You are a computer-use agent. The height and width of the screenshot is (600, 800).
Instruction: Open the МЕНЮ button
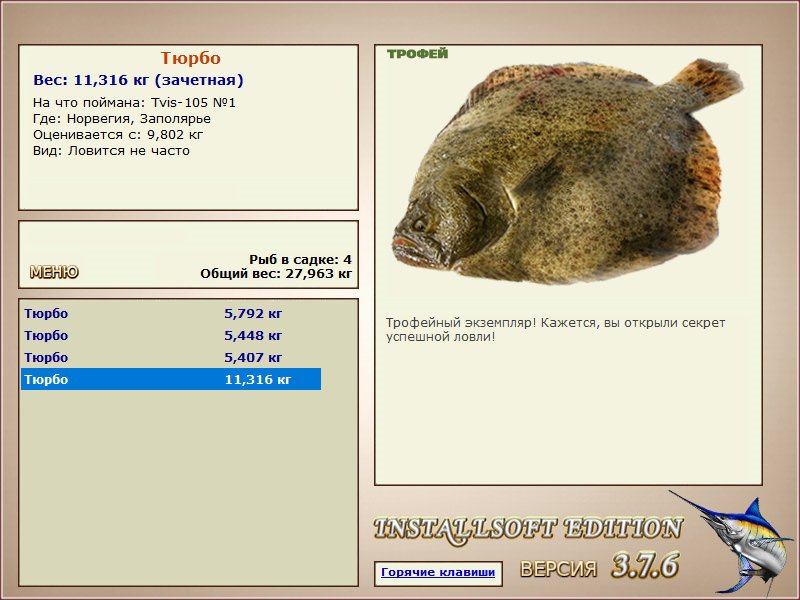54,272
